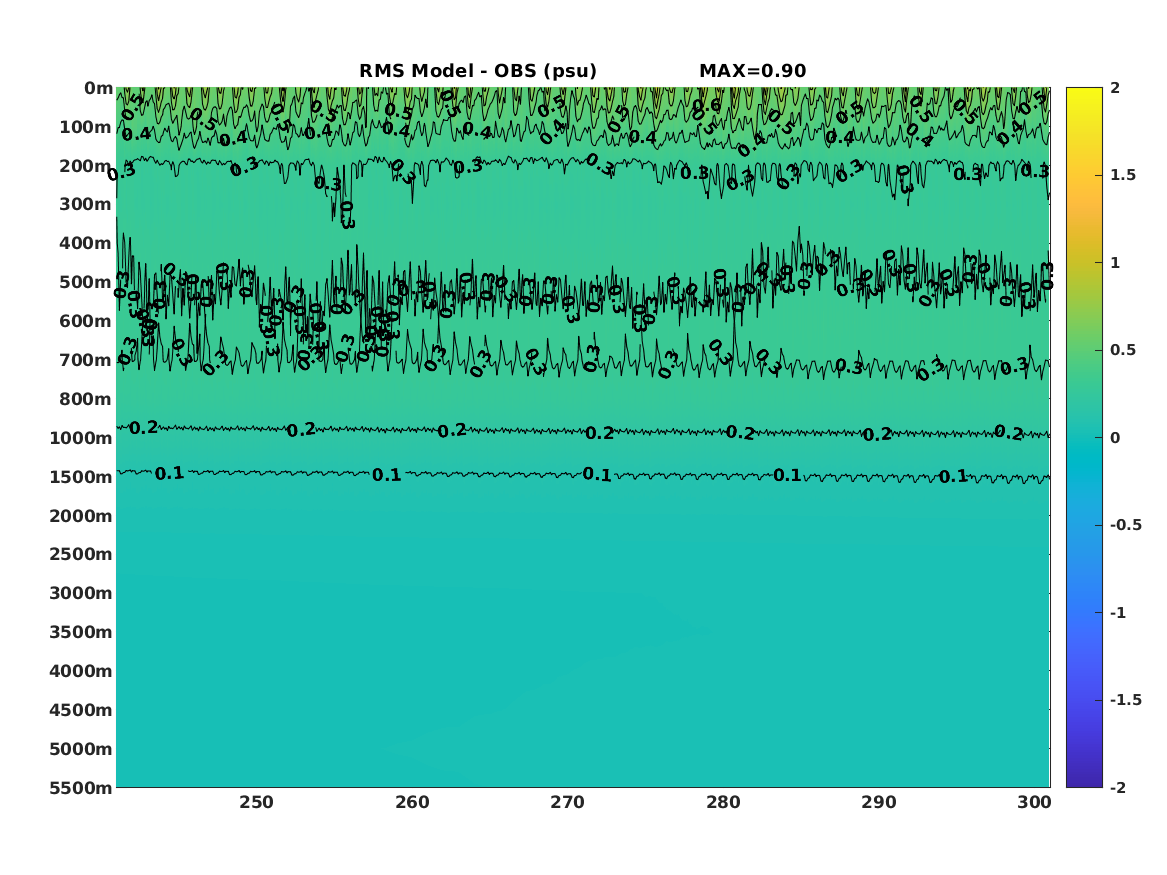The width and height of the screenshot is (1167, 875).
Task: Pick the colorbar tick label '0.5'
Action: pyautogui.click(x=1123, y=350)
